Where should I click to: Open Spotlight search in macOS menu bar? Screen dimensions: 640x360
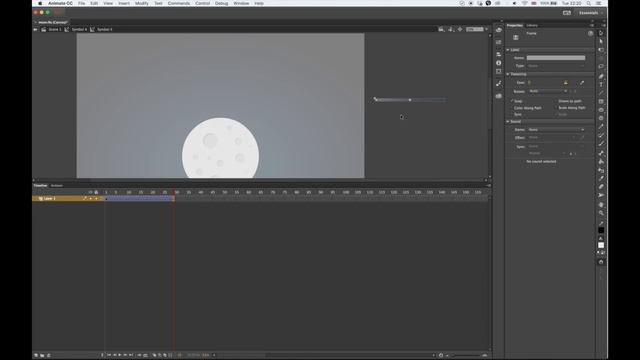[589, 3]
